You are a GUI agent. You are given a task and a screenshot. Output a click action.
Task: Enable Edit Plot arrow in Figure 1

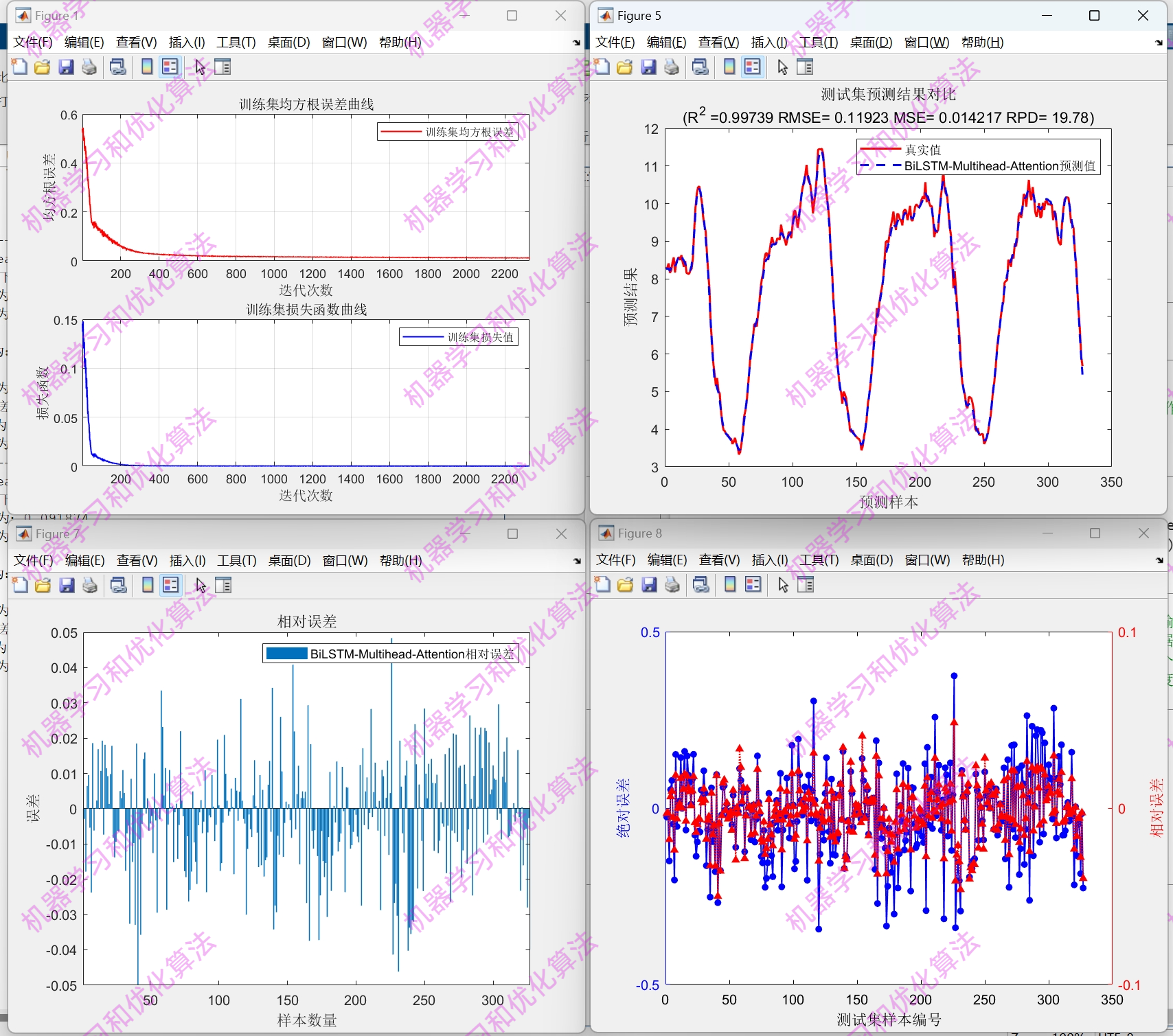pyautogui.click(x=200, y=67)
